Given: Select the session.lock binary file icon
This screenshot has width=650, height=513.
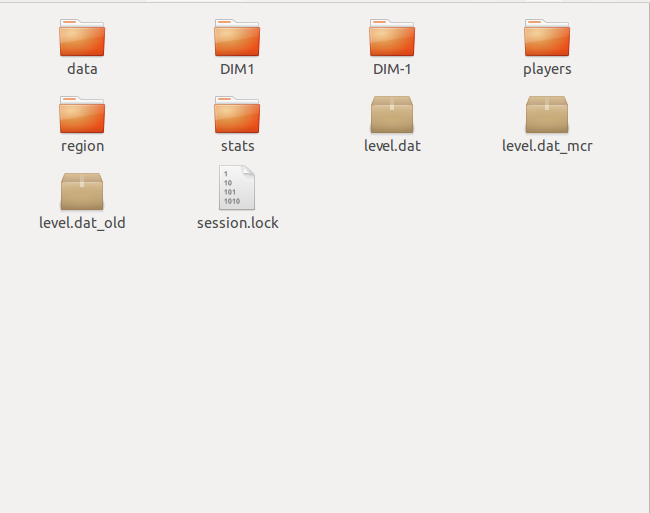Looking at the screenshot, I should pyautogui.click(x=237, y=188).
